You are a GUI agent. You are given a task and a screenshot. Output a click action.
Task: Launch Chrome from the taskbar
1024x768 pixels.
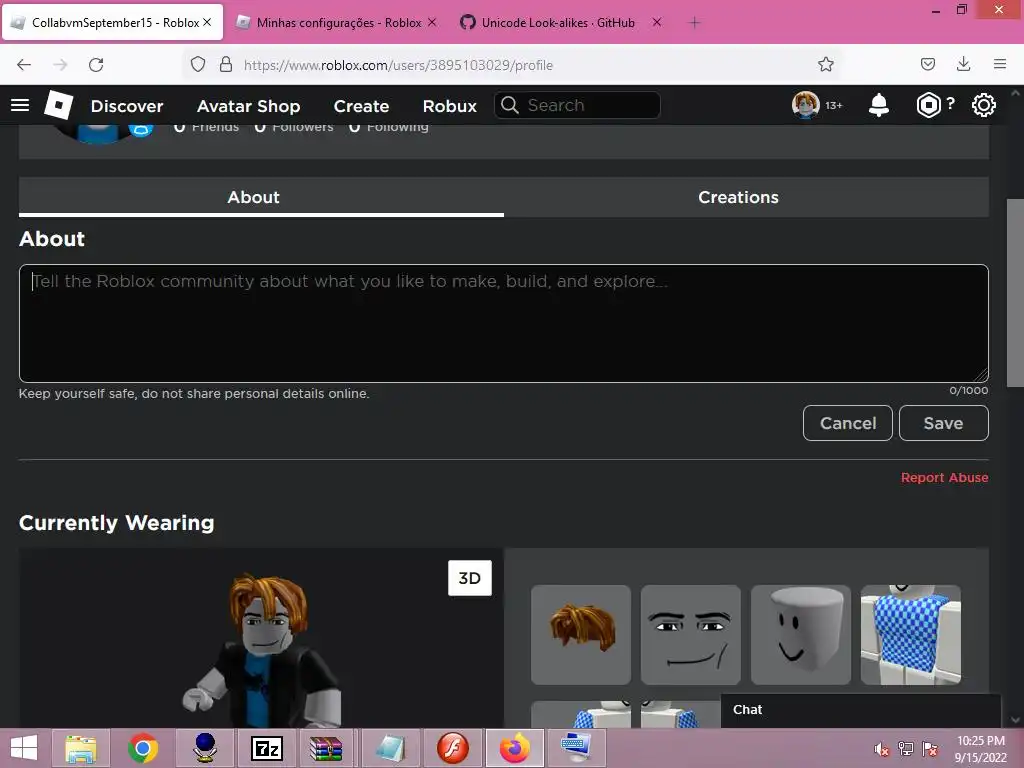pos(142,748)
